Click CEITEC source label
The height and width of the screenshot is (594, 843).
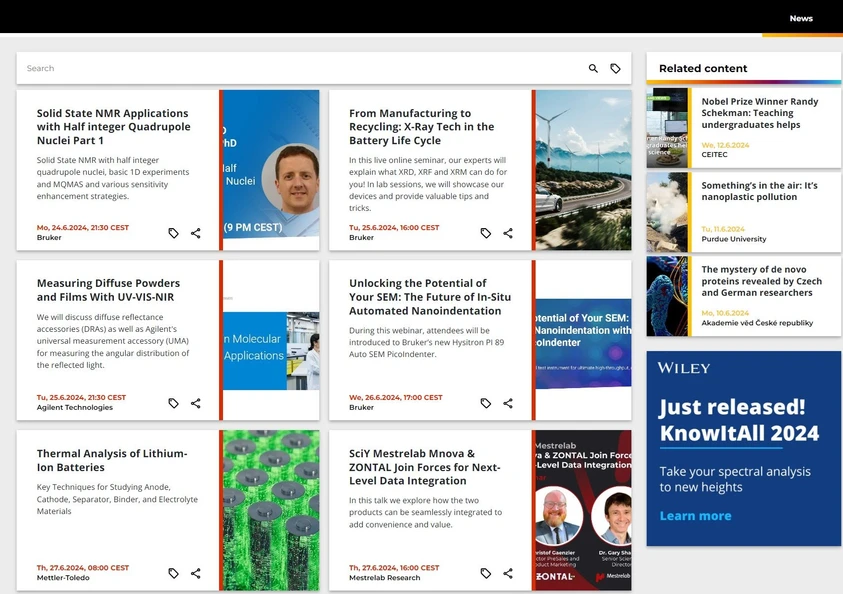[715, 155]
